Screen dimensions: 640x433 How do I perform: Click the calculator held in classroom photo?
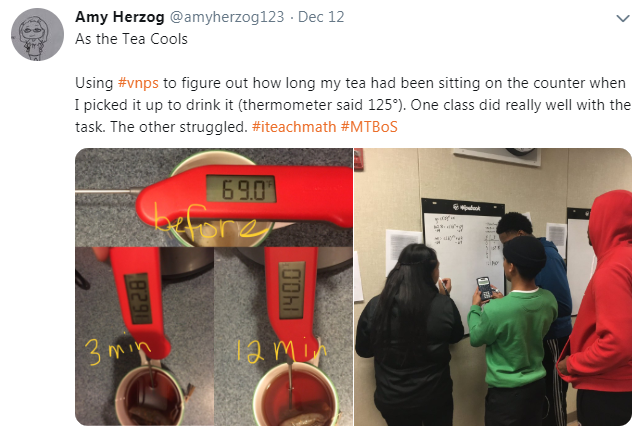[484, 288]
